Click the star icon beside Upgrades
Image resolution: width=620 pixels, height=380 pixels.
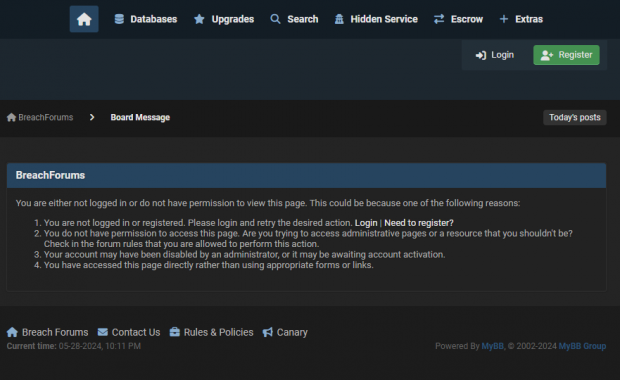pyautogui.click(x=199, y=19)
